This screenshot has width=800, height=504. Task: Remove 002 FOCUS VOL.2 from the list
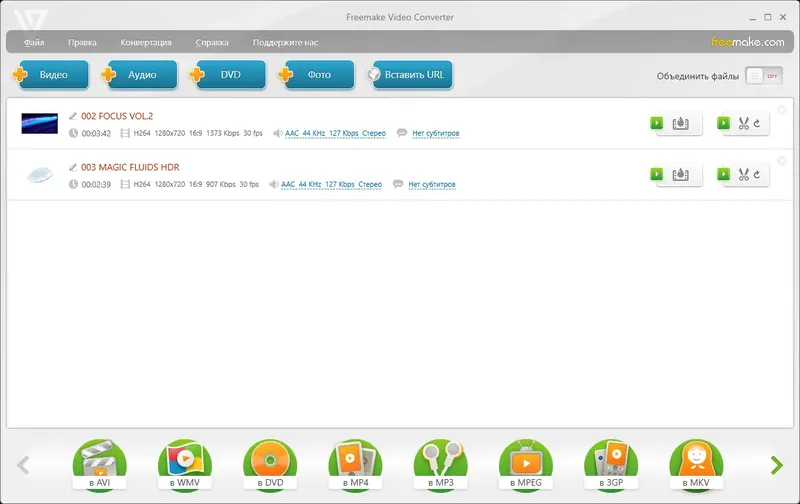point(781,110)
